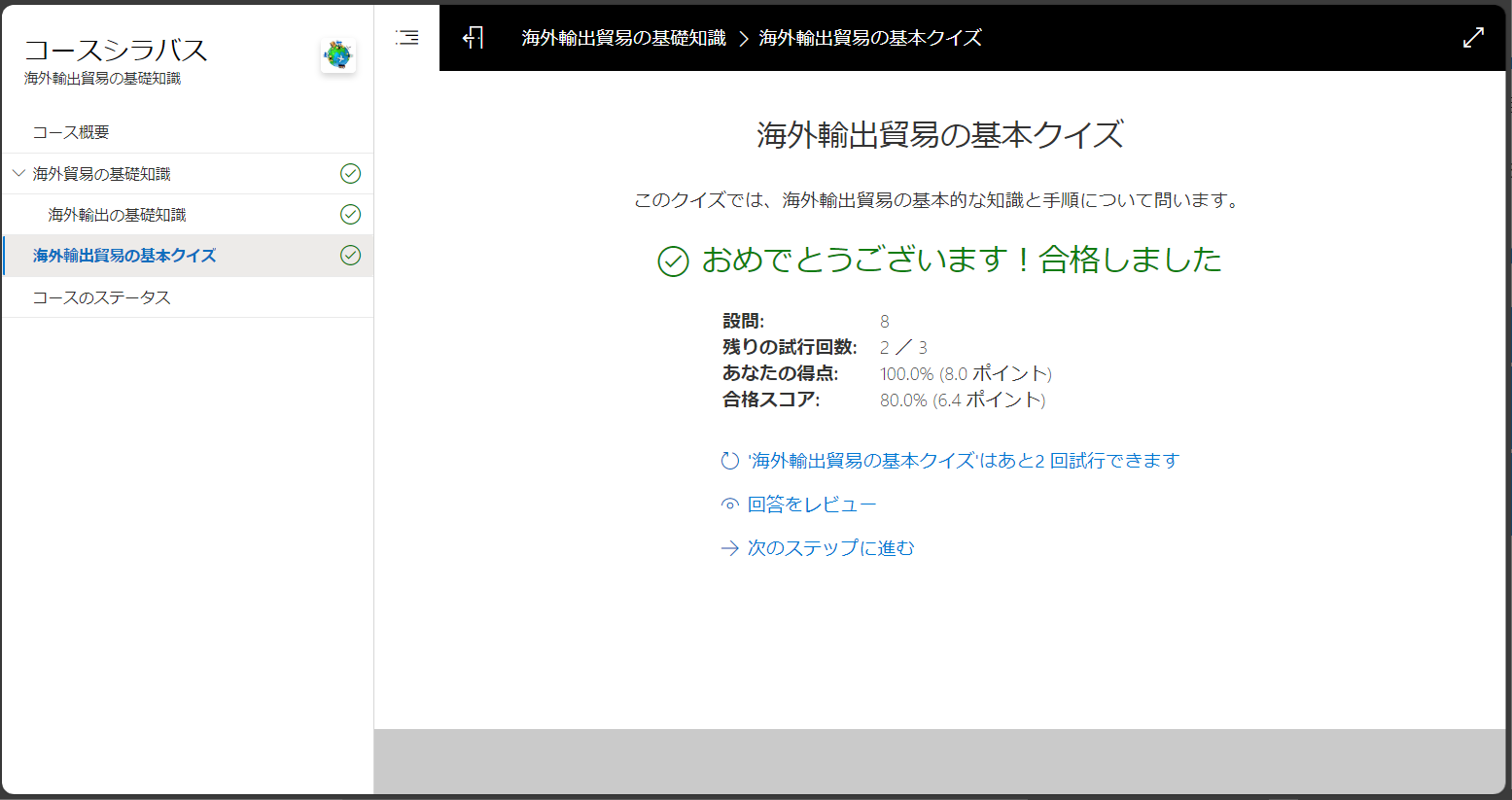Screen dimensions: 1512x800
Task: Click the exit course door icon
Action: [474, 38]
